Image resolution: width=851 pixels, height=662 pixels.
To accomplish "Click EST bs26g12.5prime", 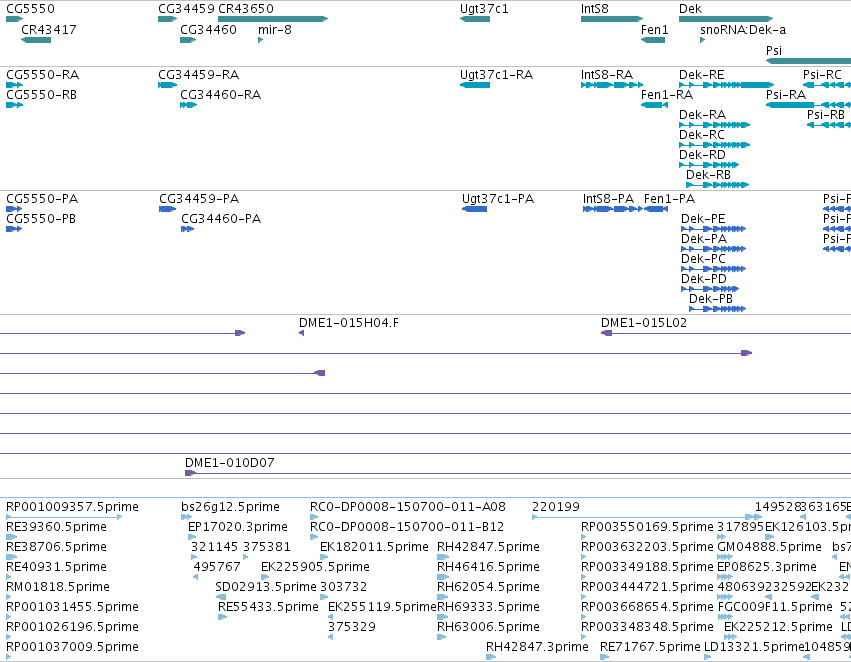I will click(x=186, y=517).
